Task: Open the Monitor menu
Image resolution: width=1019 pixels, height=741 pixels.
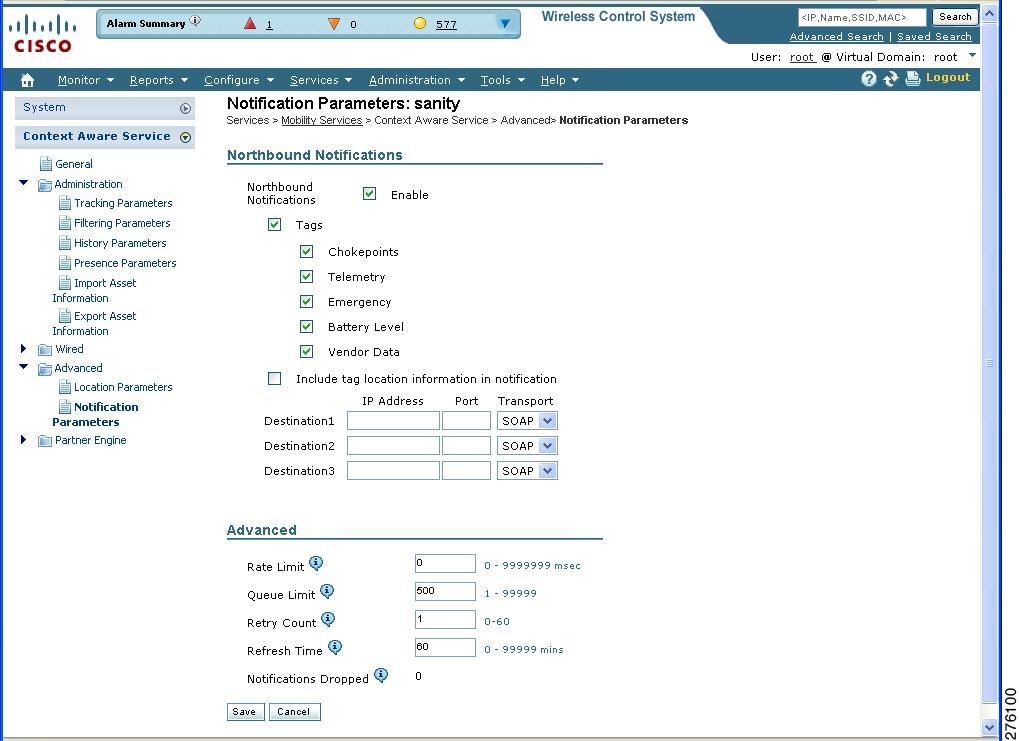Action: tap(86, 80)
